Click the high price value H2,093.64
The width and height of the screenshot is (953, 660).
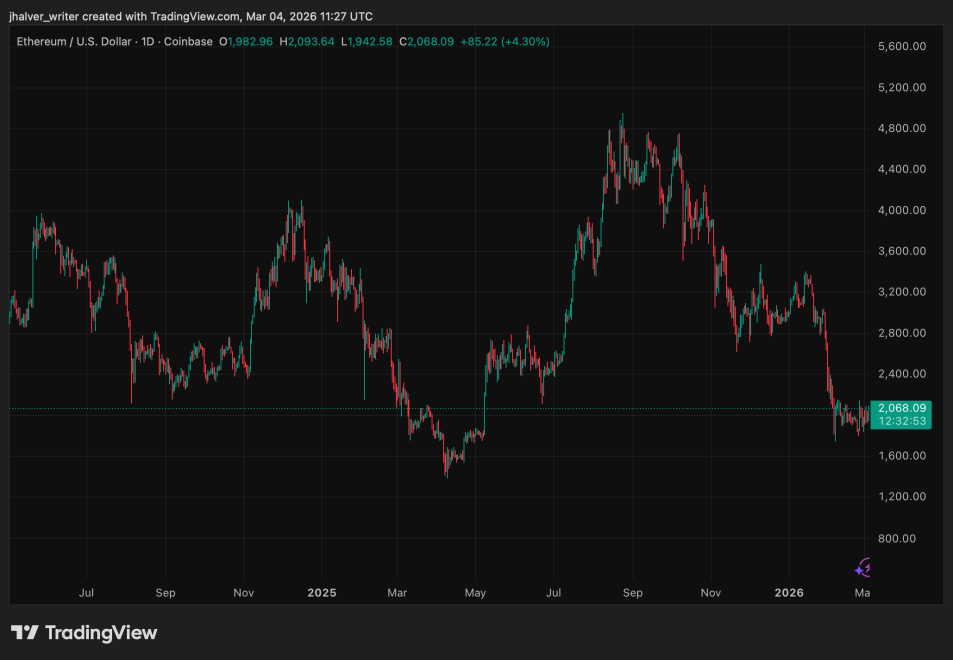pyautogui.click(x=308, y=41)
